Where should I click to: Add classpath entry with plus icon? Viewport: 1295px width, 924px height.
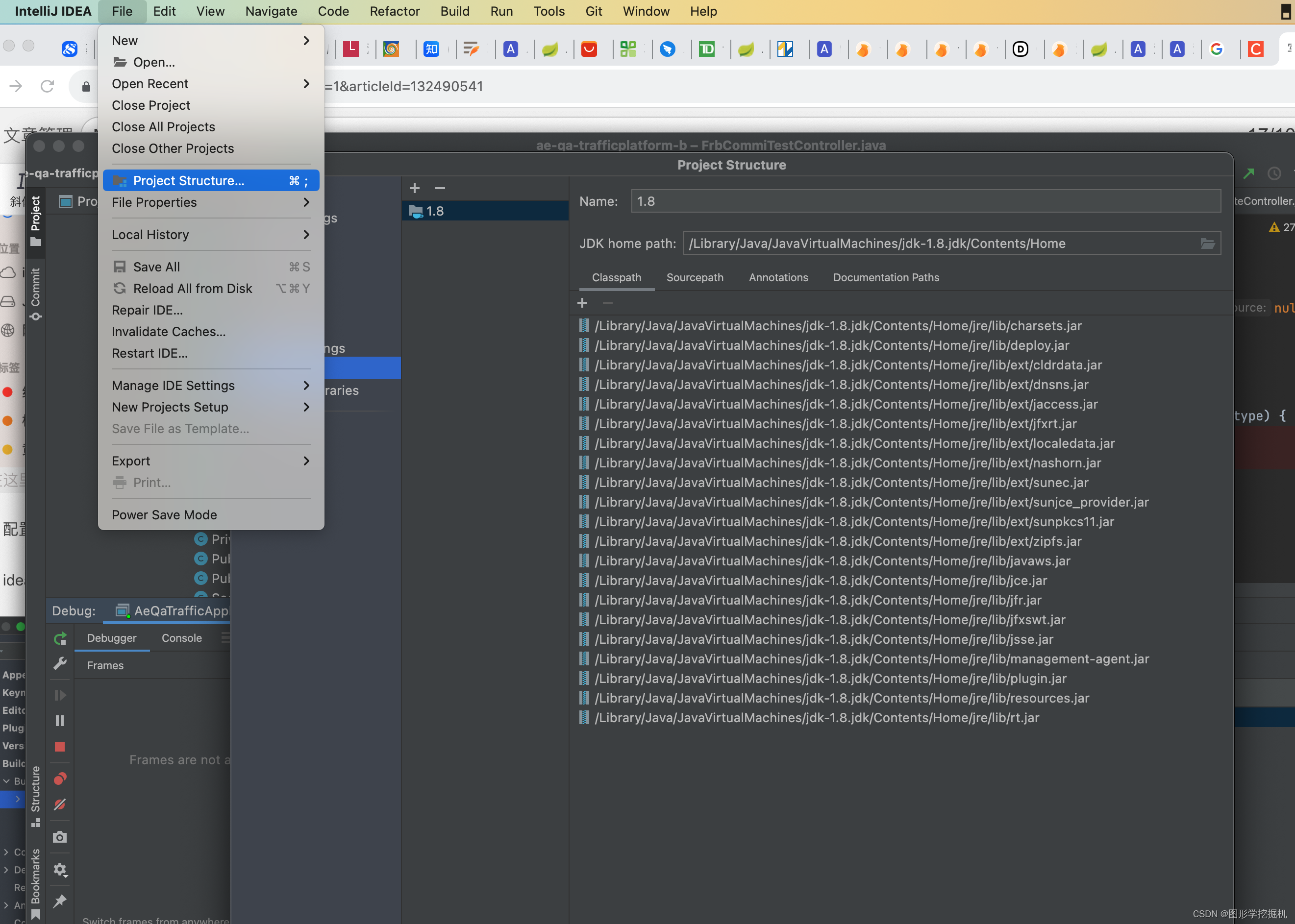582,303
